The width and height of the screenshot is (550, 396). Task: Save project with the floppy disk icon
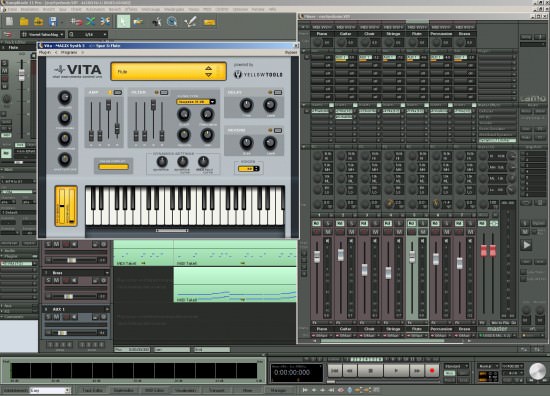pos(53,22)
